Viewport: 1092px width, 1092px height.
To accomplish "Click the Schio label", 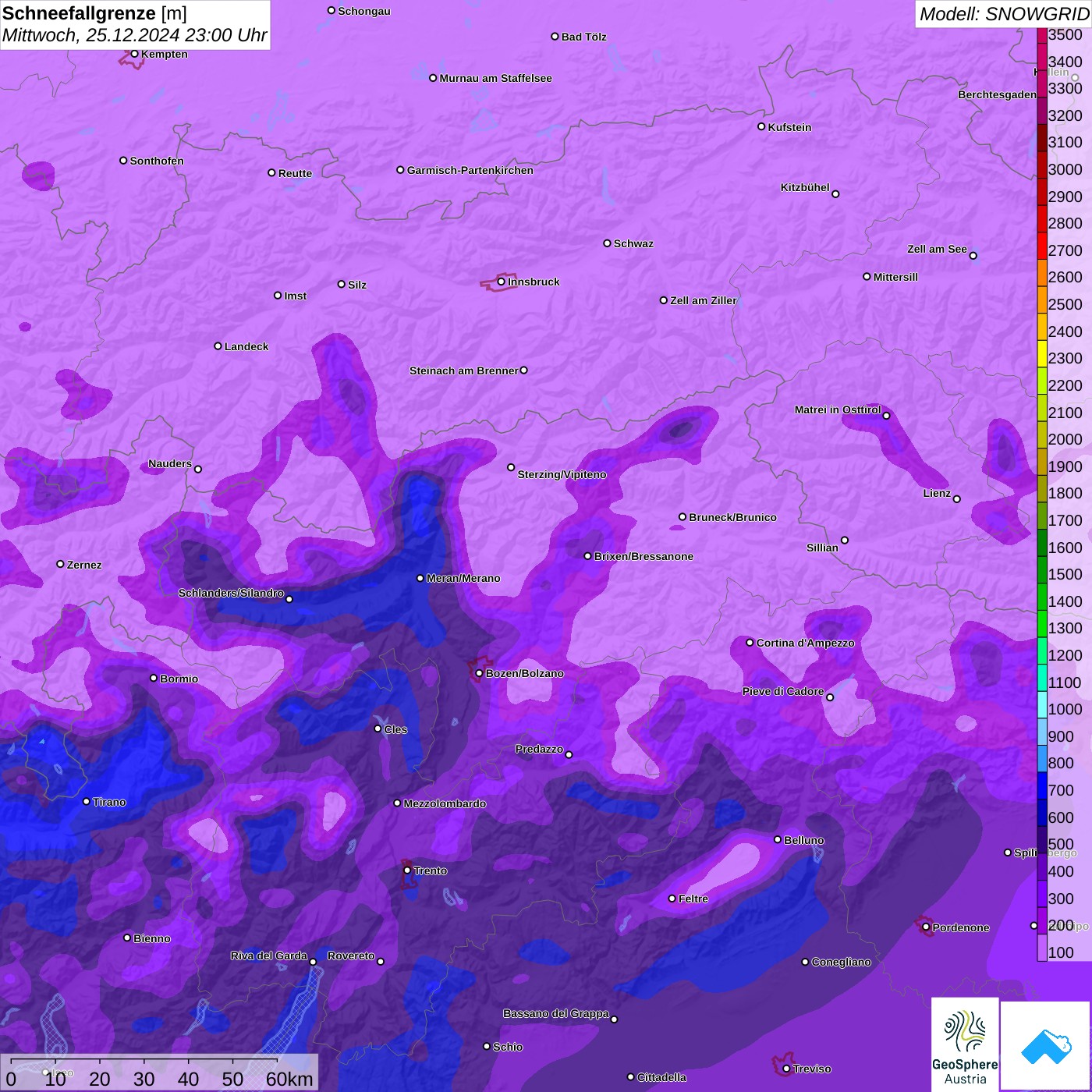I will point(508,1047).
